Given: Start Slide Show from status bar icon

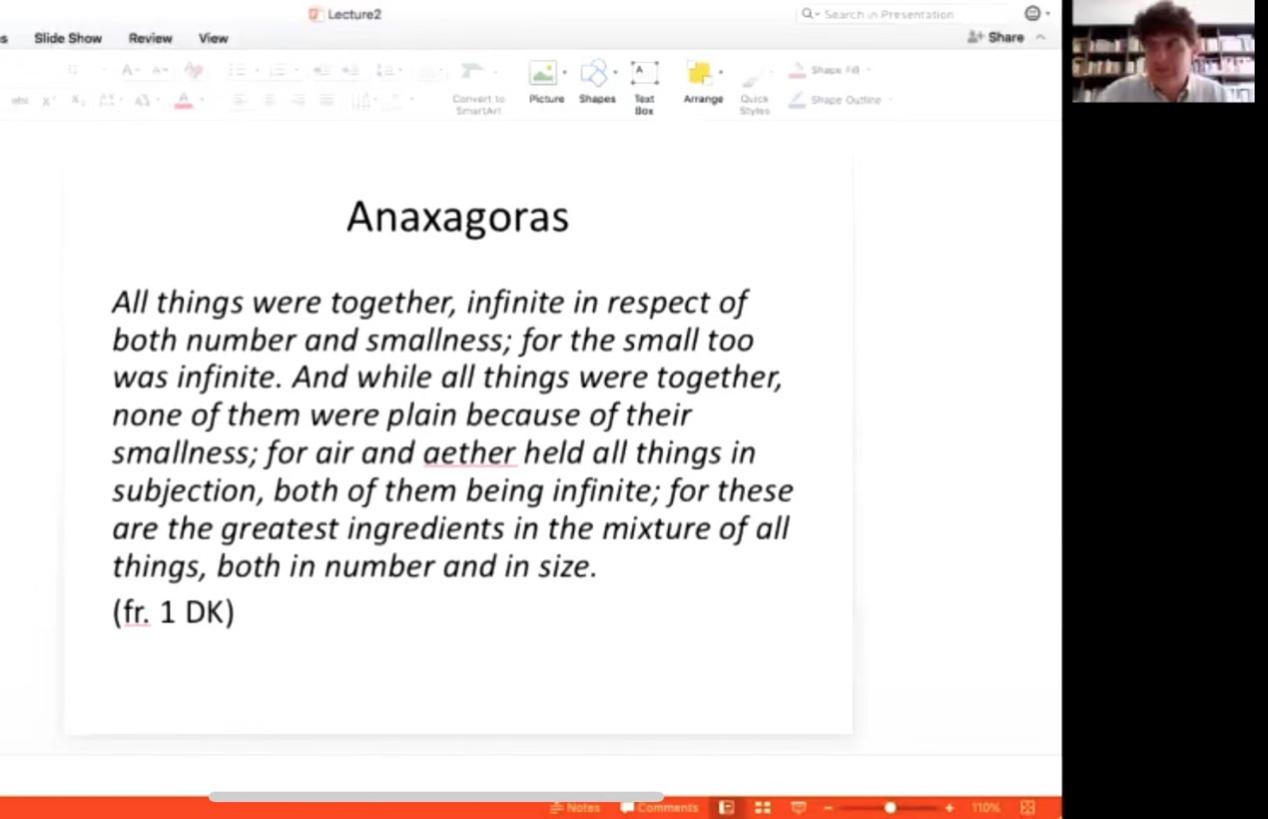Looking at the screenshot, I should point(798,808).
